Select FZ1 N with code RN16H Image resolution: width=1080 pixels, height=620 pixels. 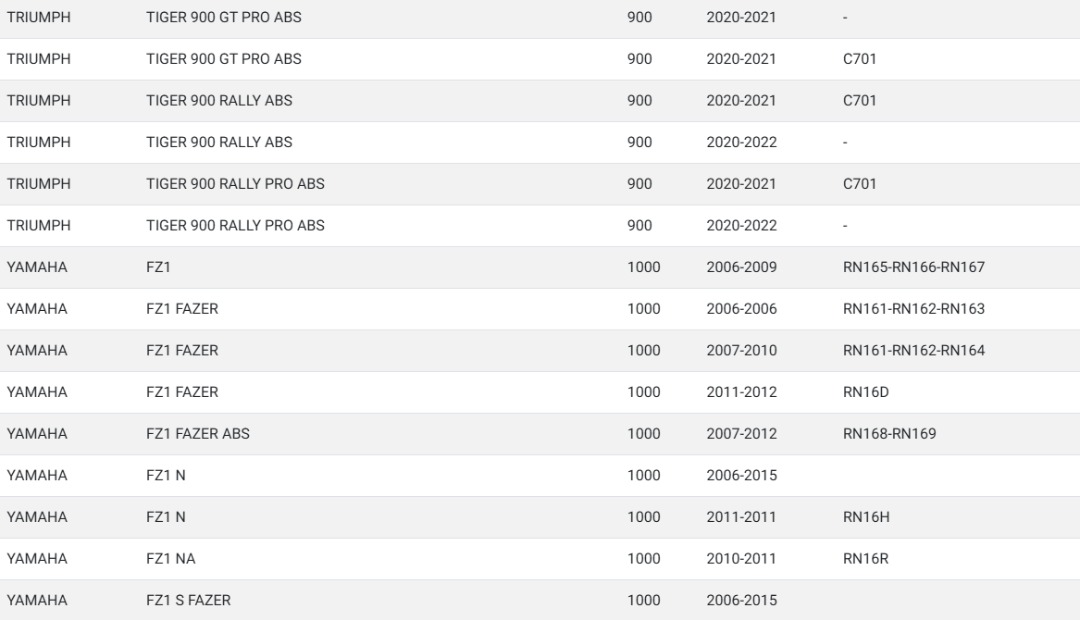[540, 517]
